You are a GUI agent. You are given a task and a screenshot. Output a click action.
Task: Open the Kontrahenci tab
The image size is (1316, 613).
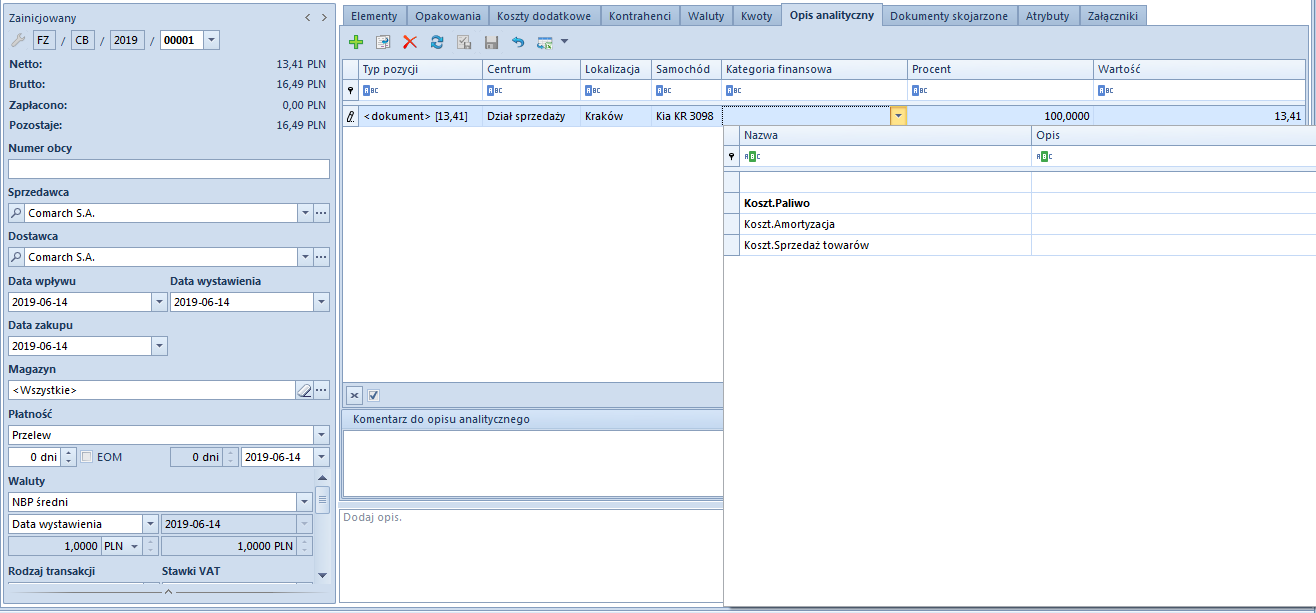(640, 16)
